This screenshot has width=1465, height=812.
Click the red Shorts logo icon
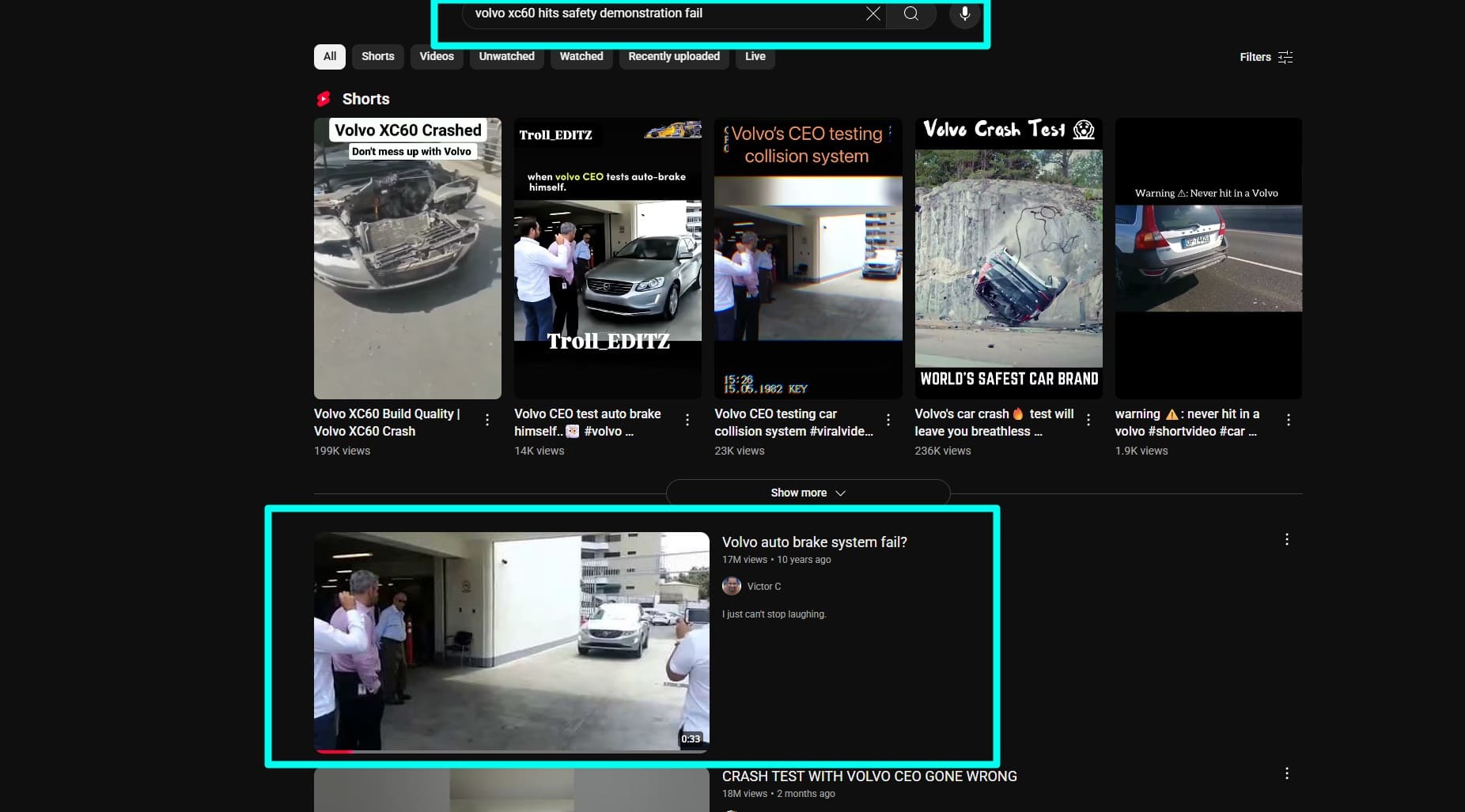(324, 99)
